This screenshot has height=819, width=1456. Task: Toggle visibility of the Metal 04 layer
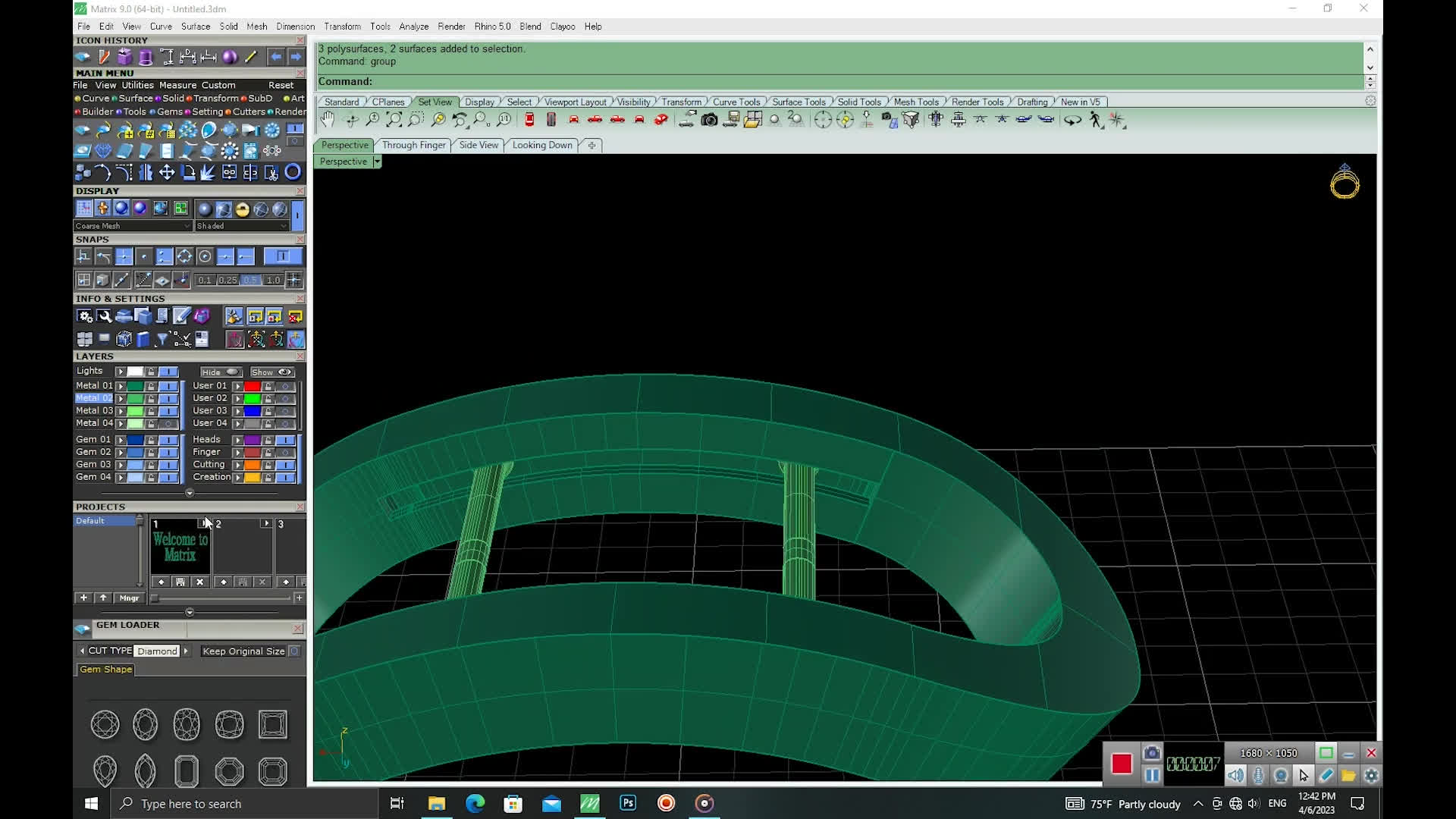(x=169, y=423)
